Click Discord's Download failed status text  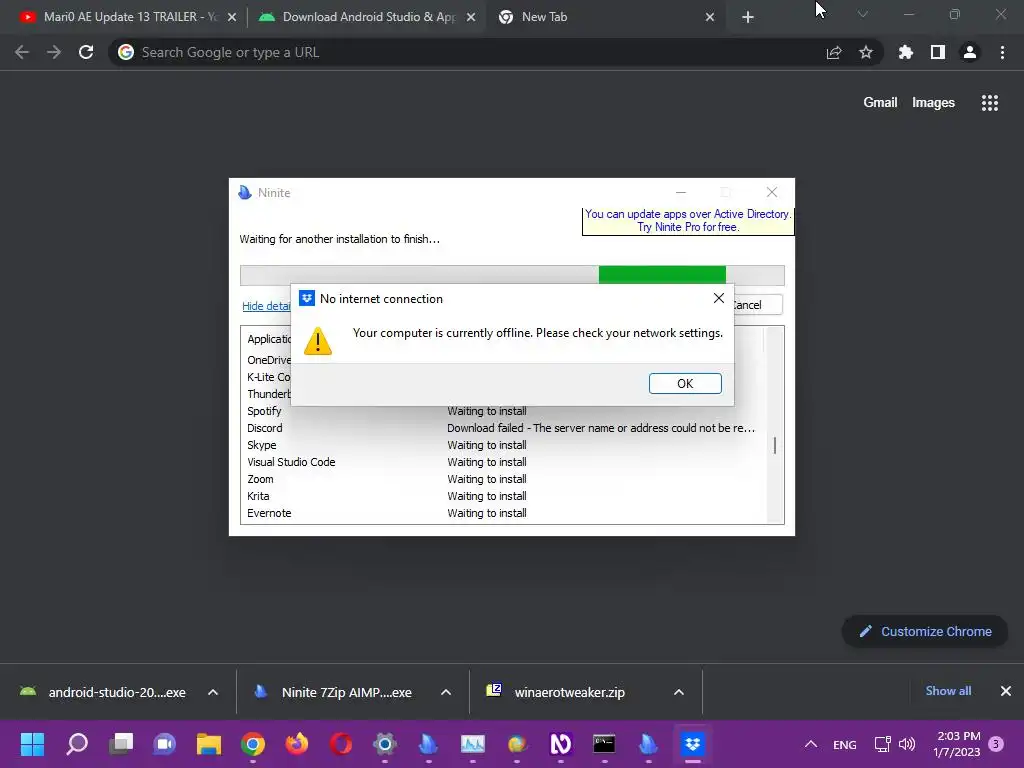pos(601,428)
